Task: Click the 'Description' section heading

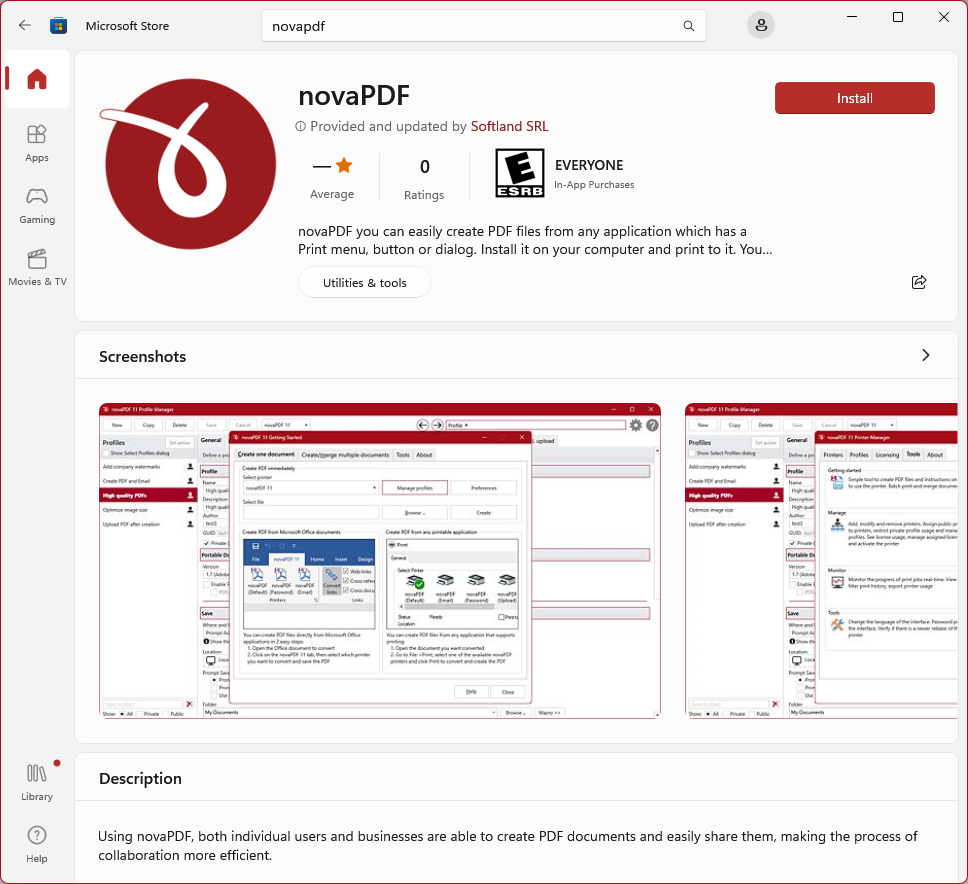Action: pyautogui.click(x=140, y=778)
